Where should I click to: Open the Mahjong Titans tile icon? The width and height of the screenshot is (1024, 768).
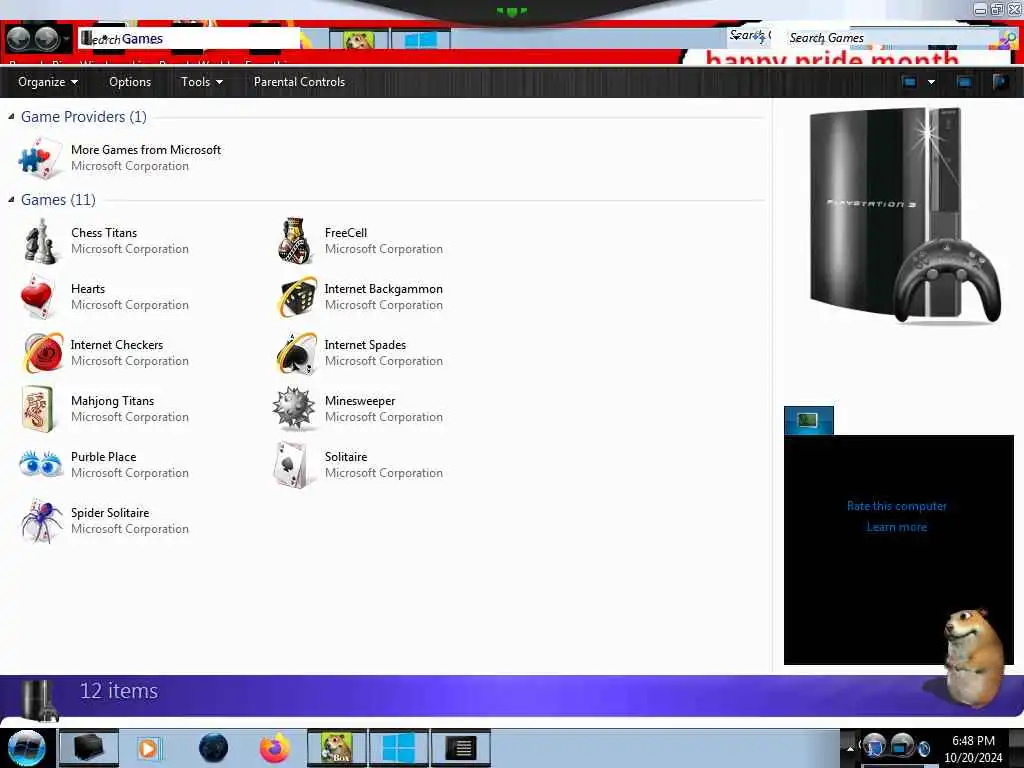point(38,409)
